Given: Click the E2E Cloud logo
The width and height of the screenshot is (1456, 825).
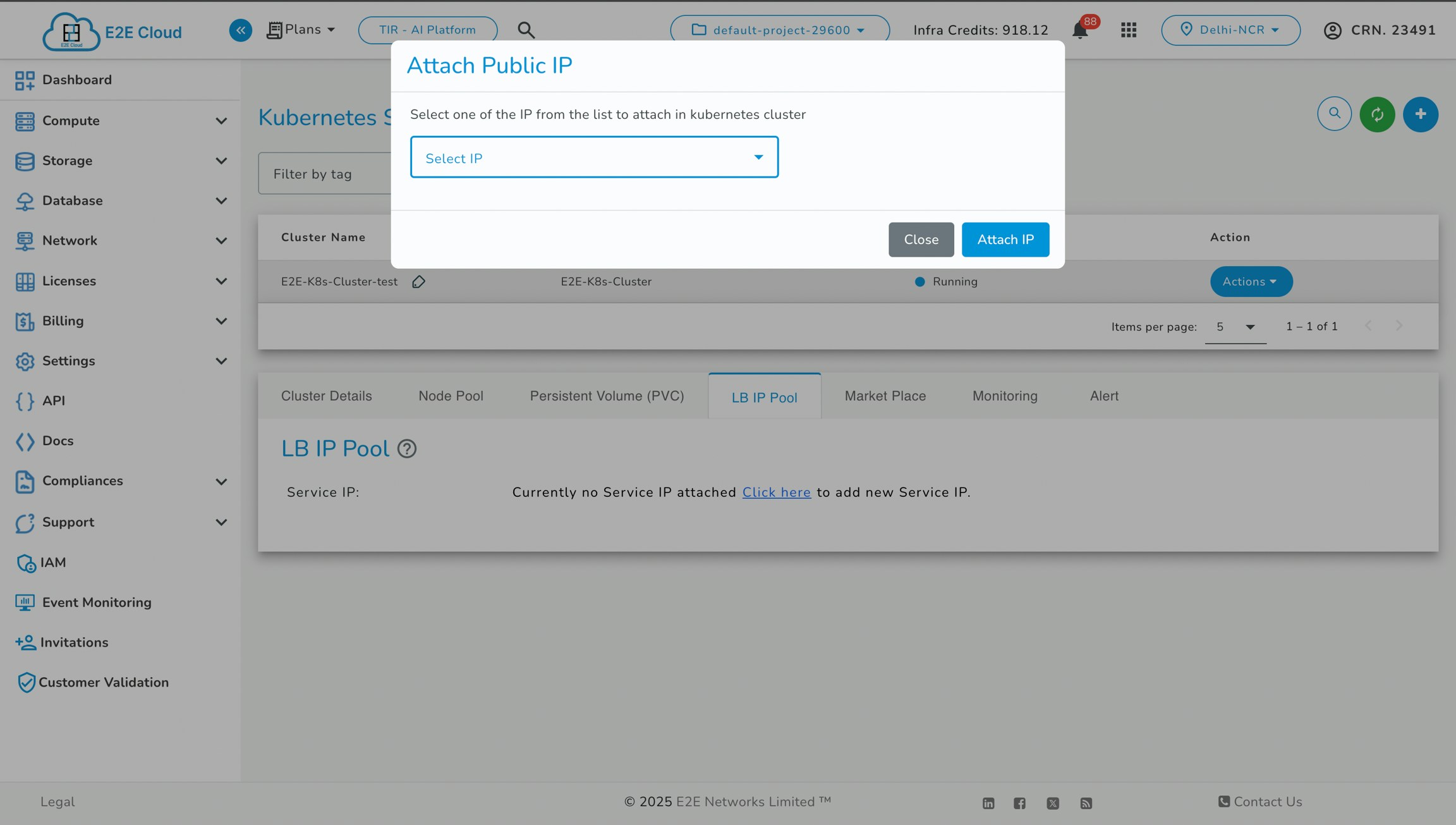Looking at the screenshot, I should [x=112, y=31].
